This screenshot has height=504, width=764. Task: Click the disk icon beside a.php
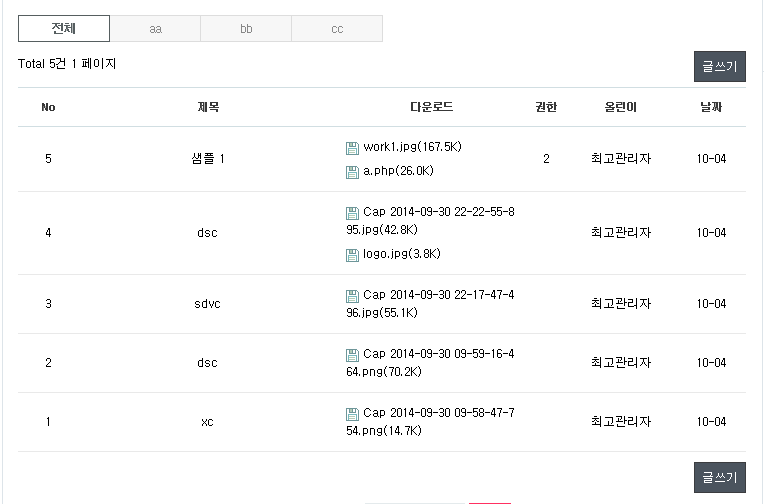point(352,172)
